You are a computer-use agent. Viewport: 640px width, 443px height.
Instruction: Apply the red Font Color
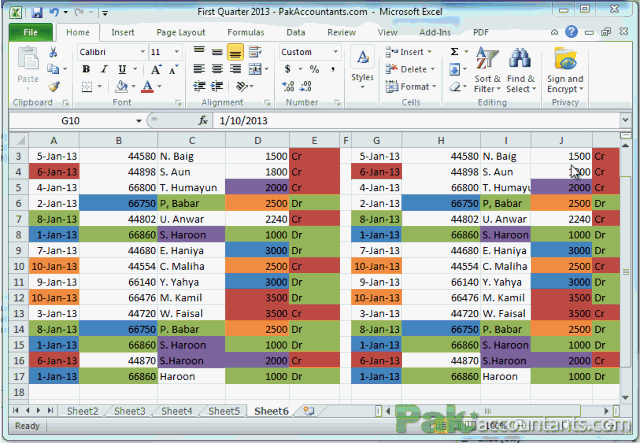(148, 86)
